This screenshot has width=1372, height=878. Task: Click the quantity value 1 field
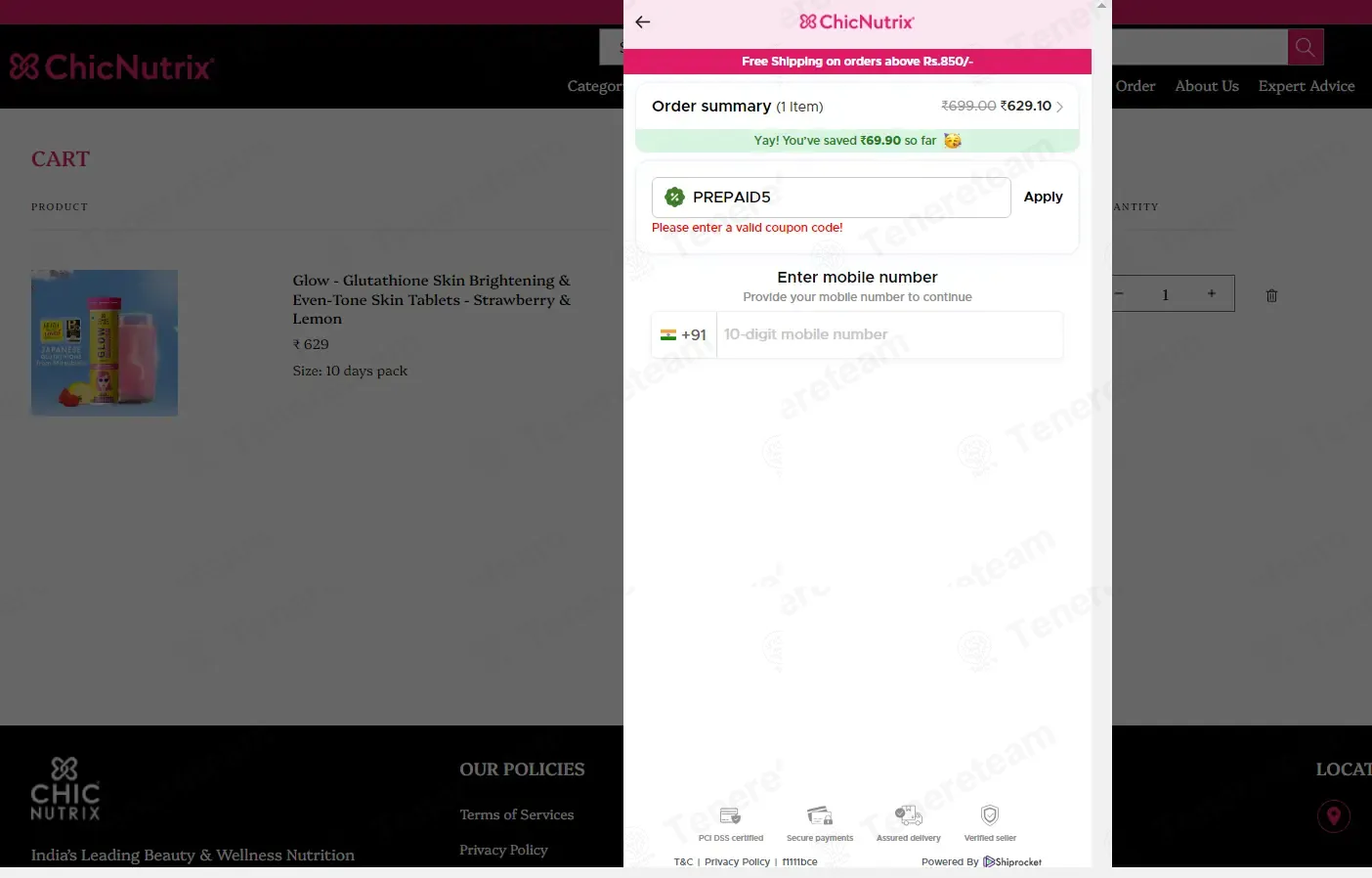coord(1165,293)
